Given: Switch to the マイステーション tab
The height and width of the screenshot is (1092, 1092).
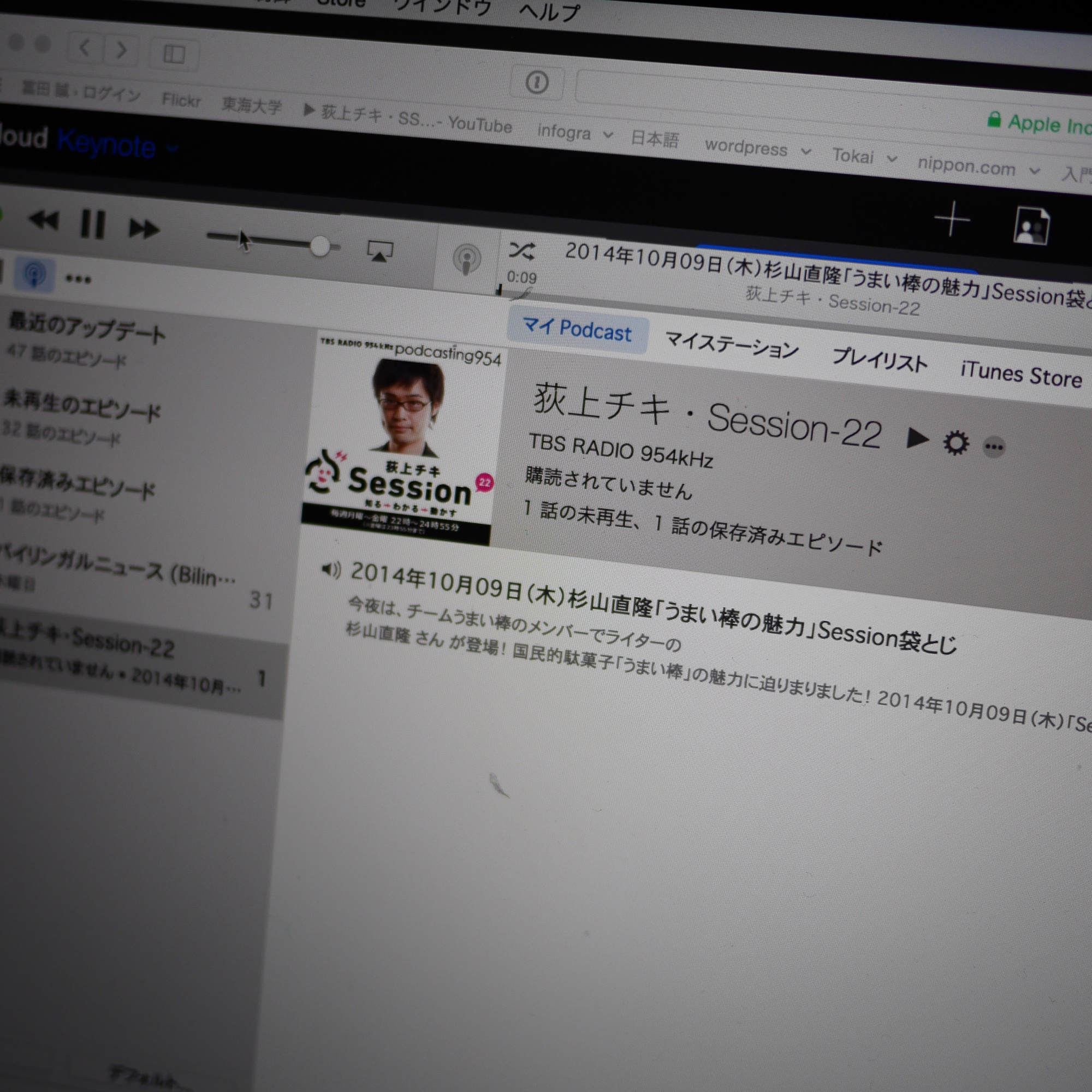Looking at the screenshot, I should (732, 346).
